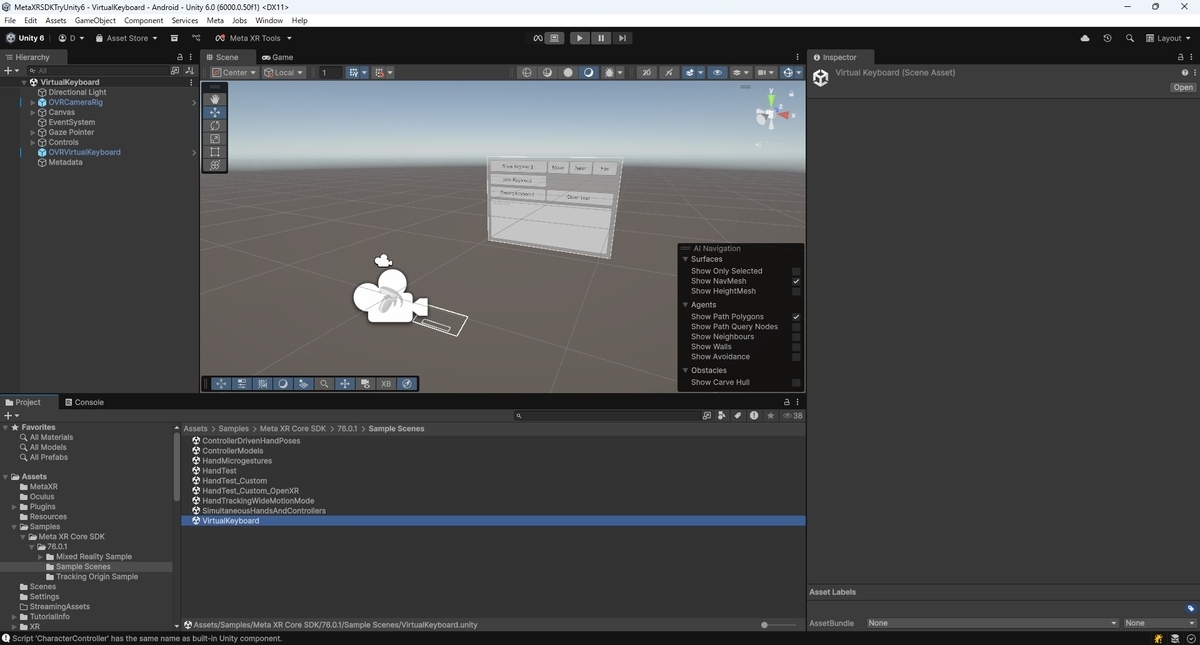Collapse the Agents section in AI Navigation
This screenshot has width=1200, height=645.
[x=686, y=305]
